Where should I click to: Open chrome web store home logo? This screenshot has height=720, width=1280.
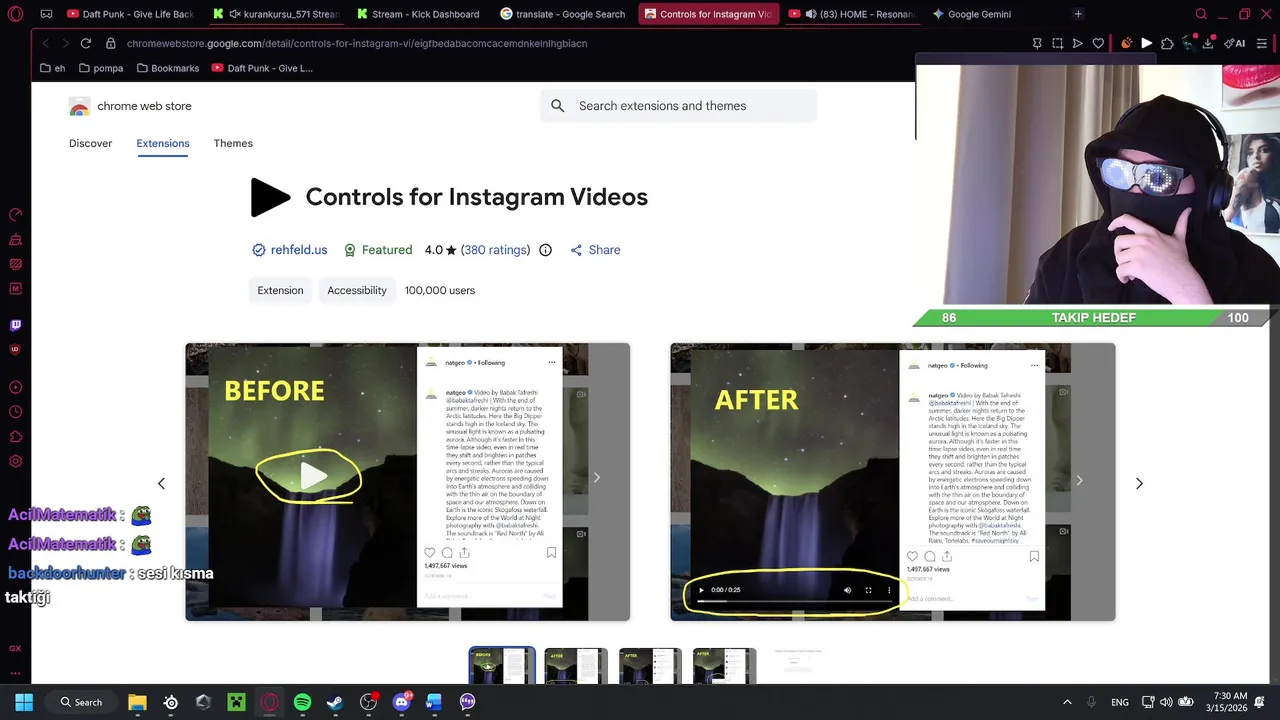(130, 106)
